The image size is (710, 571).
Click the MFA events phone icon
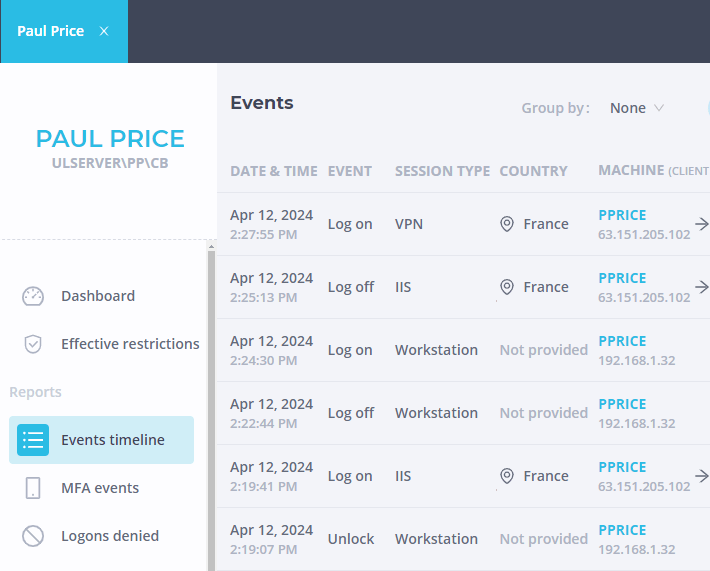tap(33, 488)
